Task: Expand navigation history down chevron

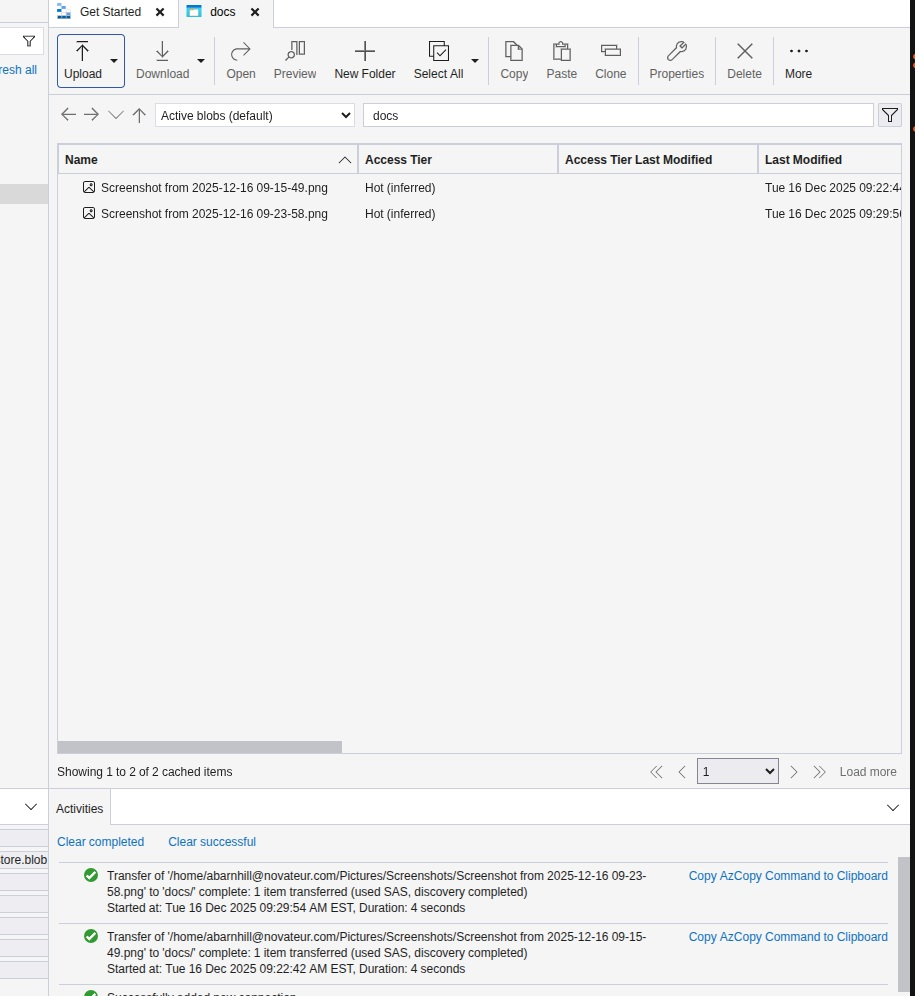Action: (116, 115)
